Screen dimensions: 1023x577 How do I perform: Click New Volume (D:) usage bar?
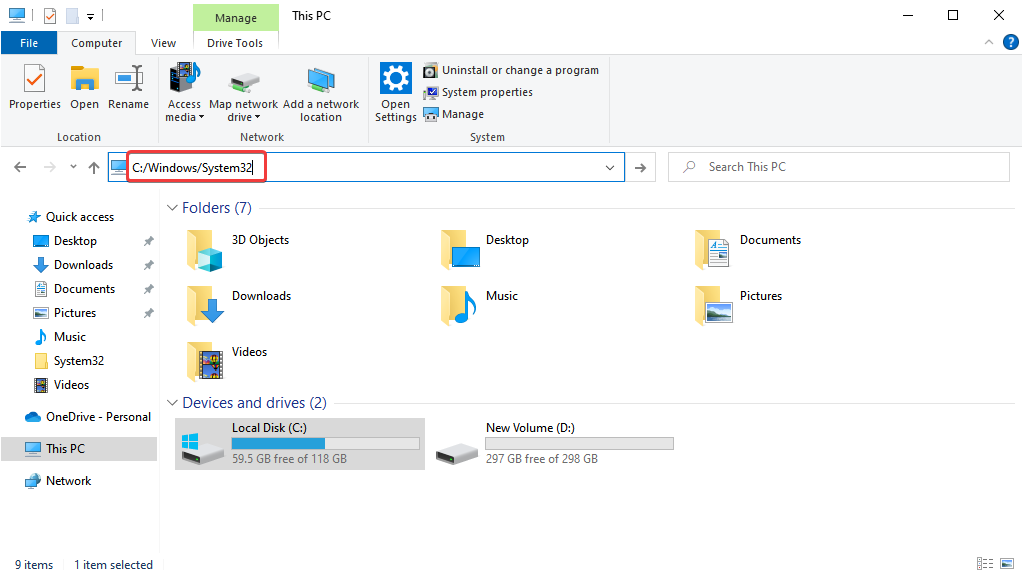(x=579, y=444)
